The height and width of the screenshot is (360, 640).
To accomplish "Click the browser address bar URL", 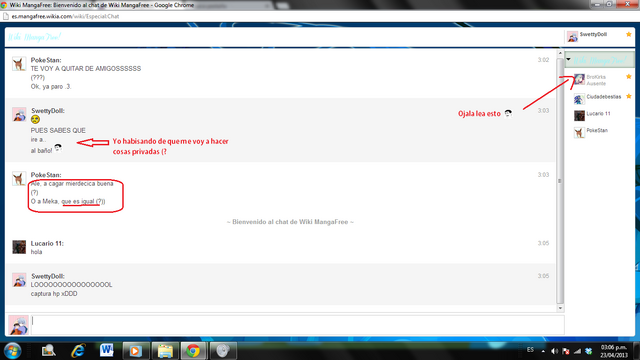I will point(65,17).
